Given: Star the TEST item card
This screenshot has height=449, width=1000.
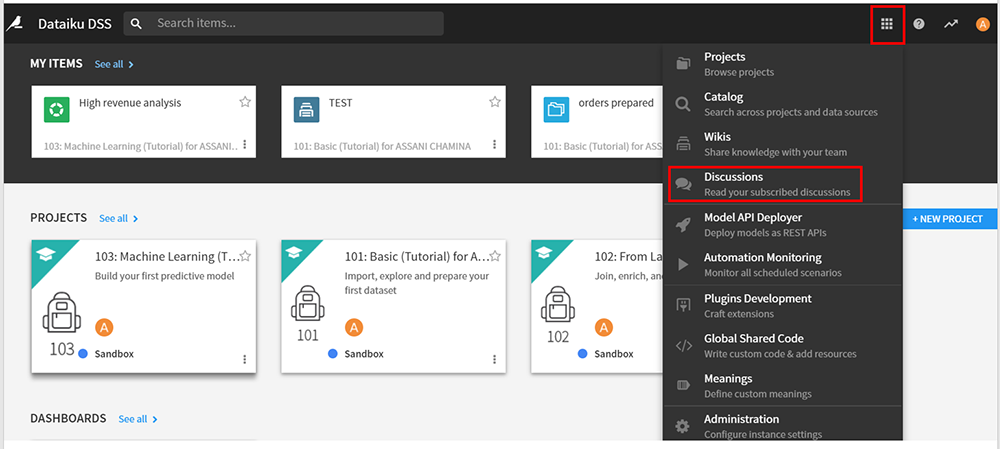Looking at the screenshot, I should [494, 102].
